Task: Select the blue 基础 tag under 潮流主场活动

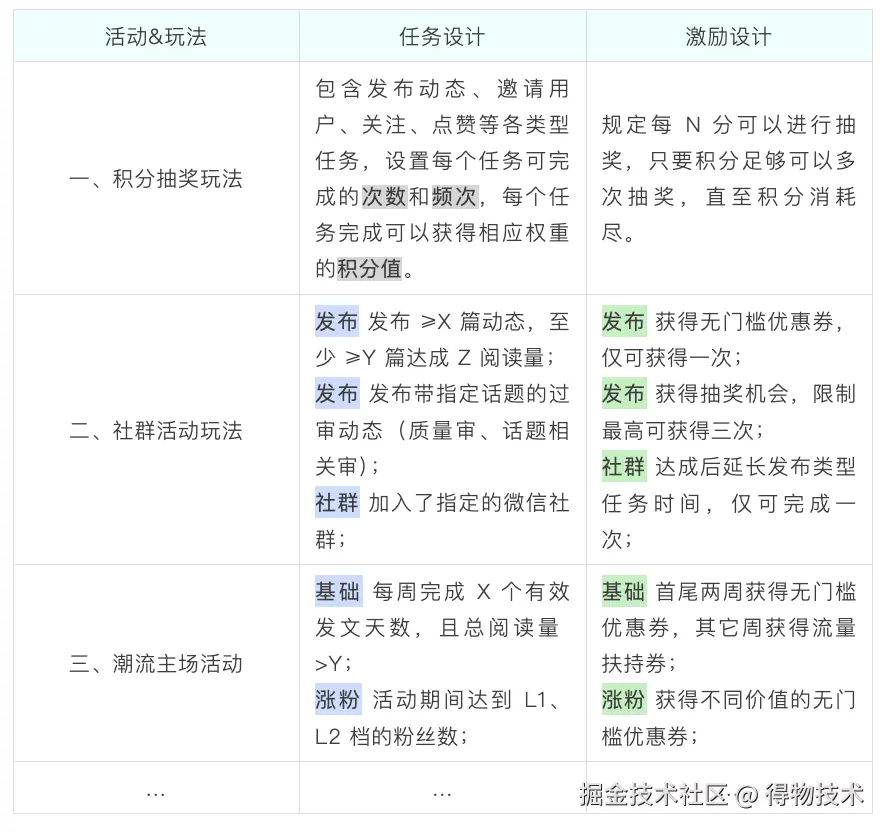Action: pos(337,592)
